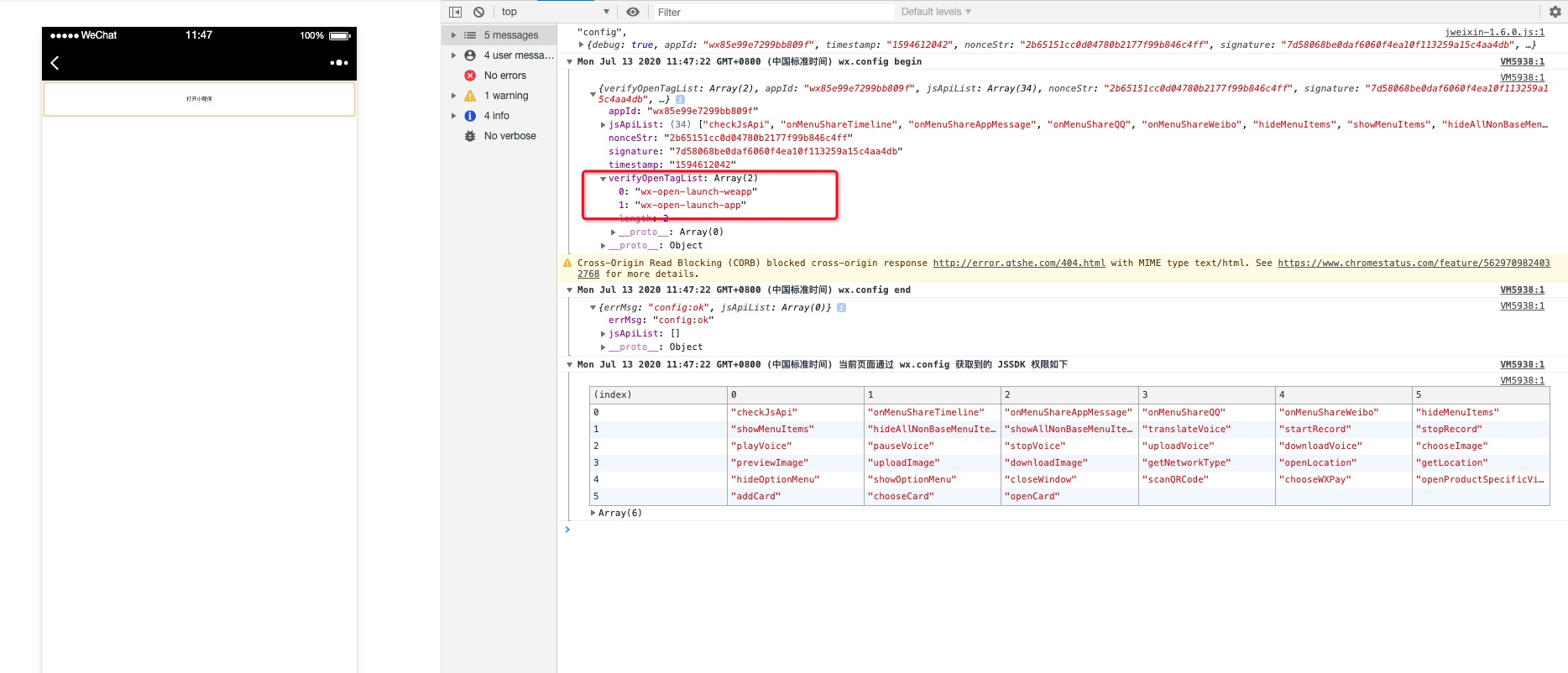Click the "wx-open-launch-app" array value
The width and height of the screenshot is (1568, 673).
tap(691, 205)
